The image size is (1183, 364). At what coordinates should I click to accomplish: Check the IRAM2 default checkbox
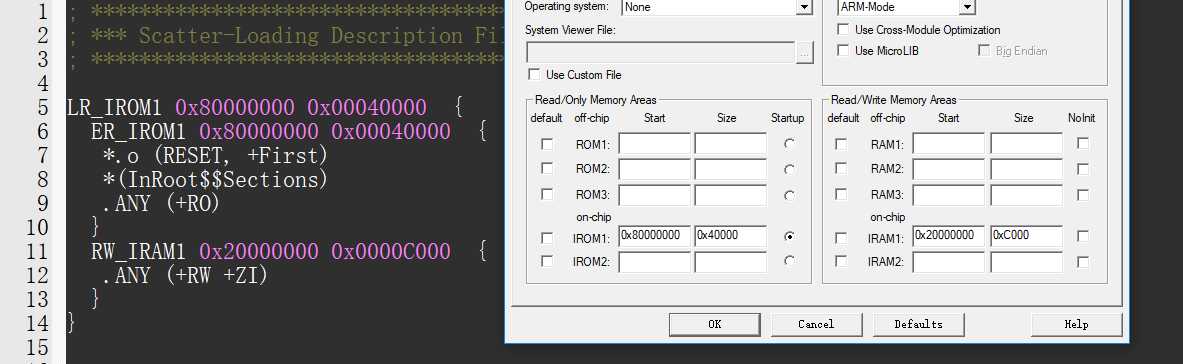coord(841,261)
